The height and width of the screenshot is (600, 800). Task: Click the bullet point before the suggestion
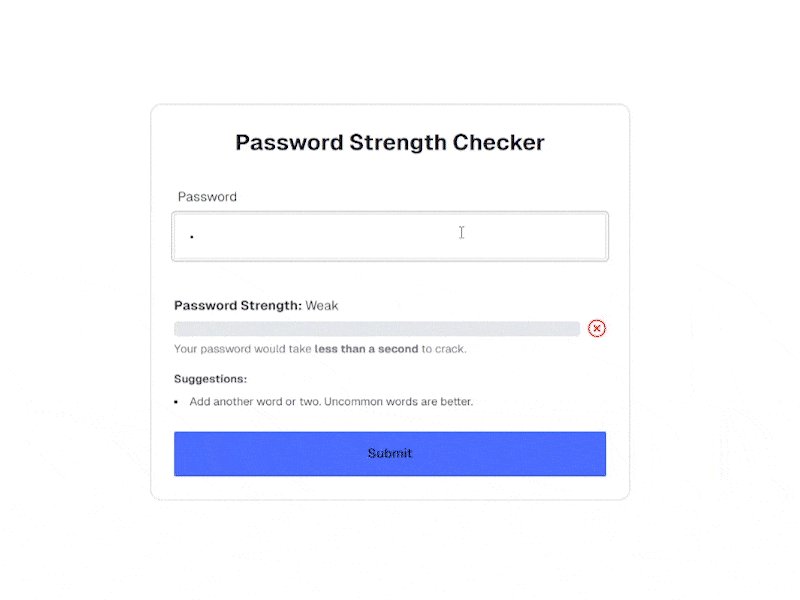coord(178,401)
